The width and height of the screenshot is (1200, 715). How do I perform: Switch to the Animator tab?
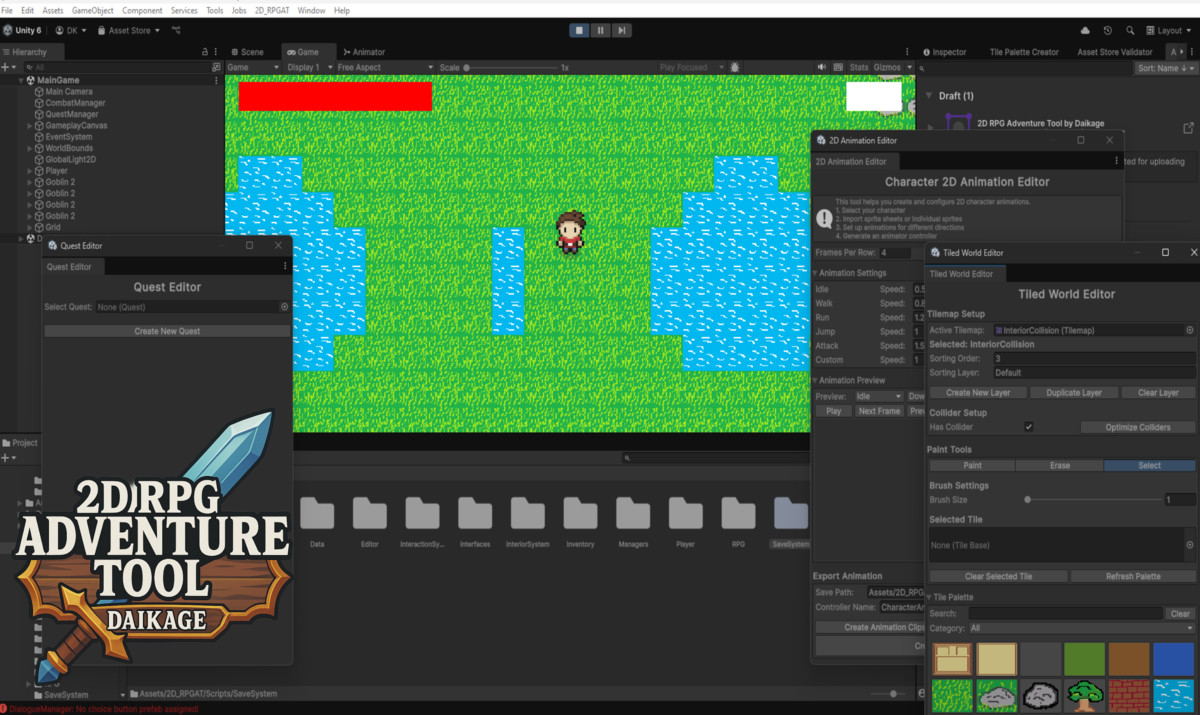point(363,52)
